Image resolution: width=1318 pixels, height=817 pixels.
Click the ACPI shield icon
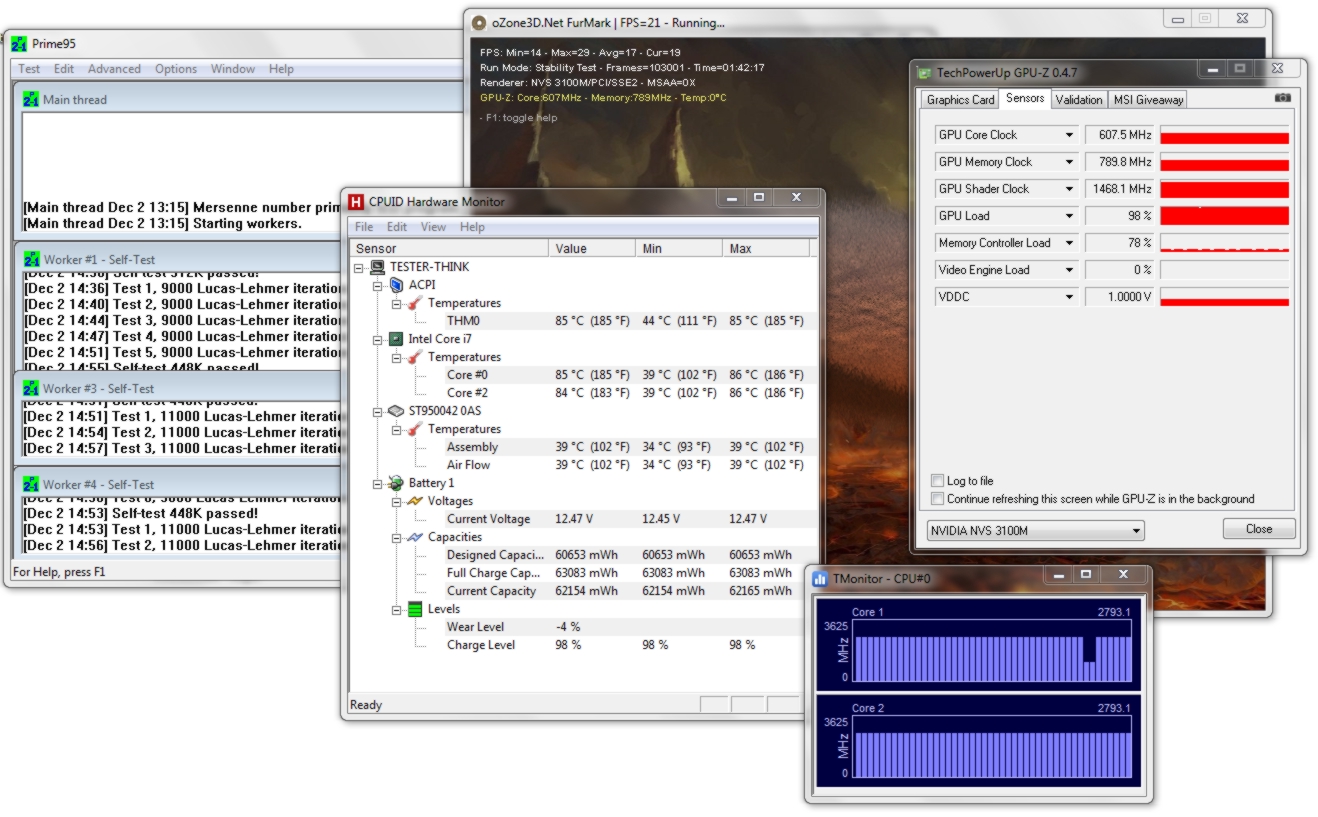pyautogui.click(x=396, y=285)
